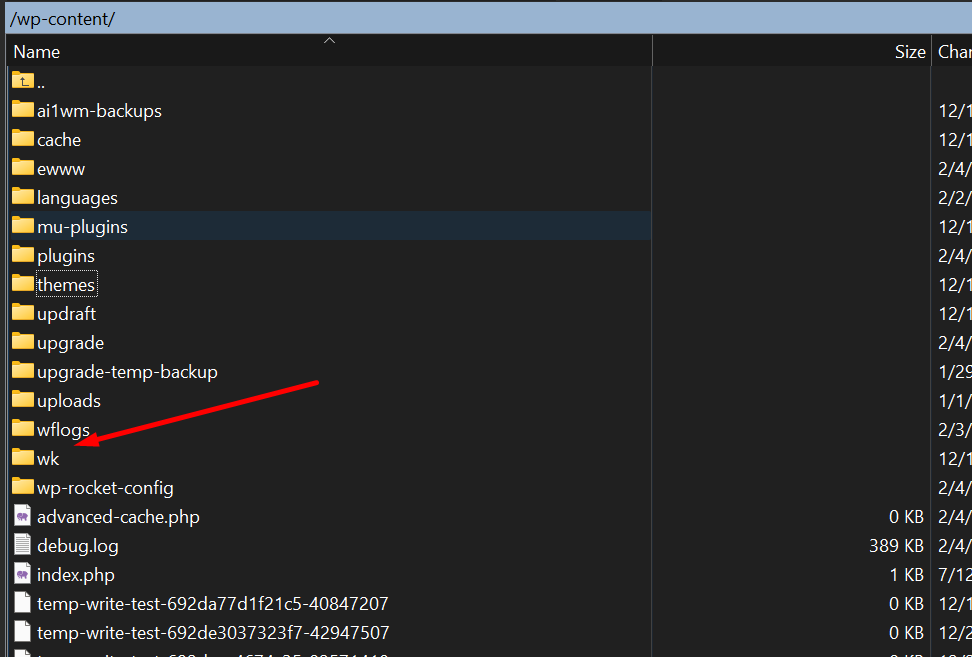Image resolution: width=972 pixels, height=657 pixels.
Task: Click the parent directory up-folder icon
Action: (x=23, y=81)
